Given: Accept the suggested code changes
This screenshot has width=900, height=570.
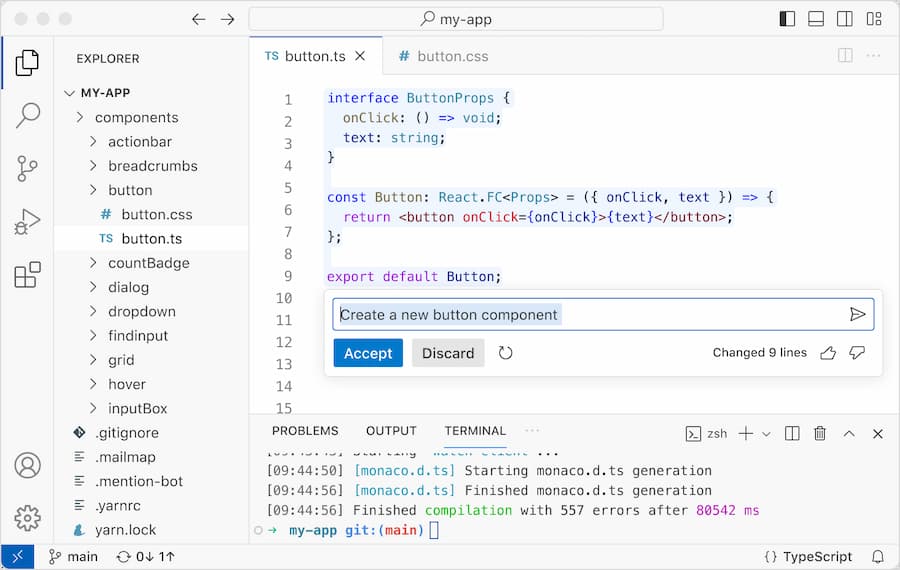Looking at the screenshot, I should [368, 353].
